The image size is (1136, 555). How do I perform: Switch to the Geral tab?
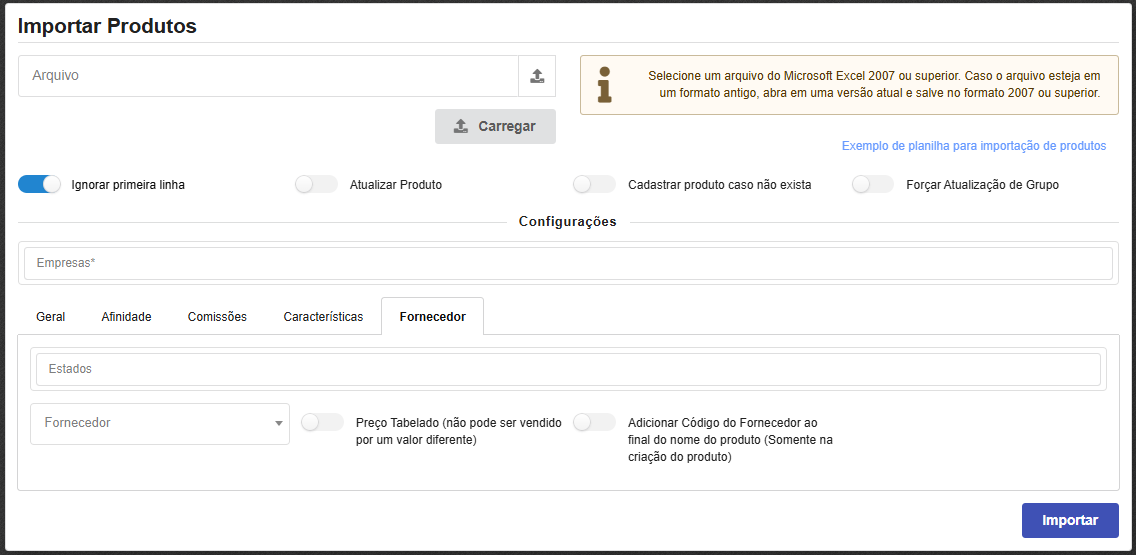pyautogui.click(x=51, y=317)
